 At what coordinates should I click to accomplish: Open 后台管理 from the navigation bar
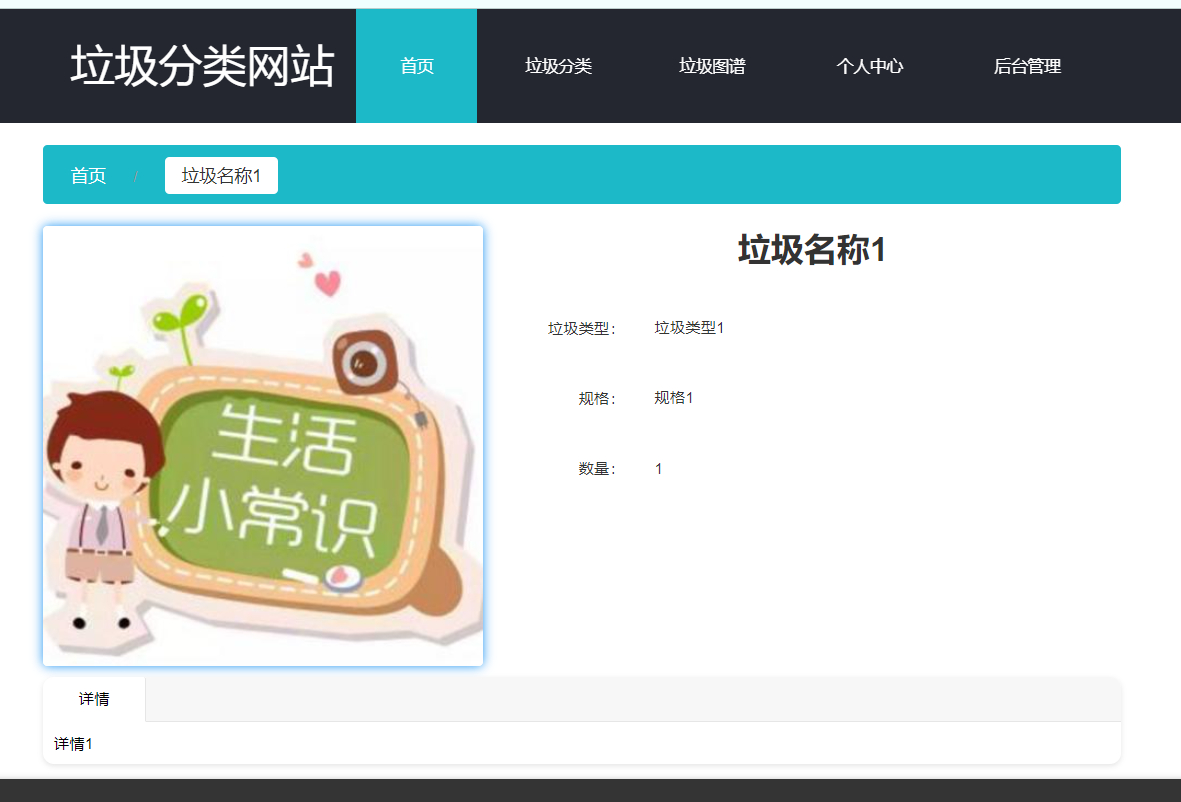click(x=1027, y=67)
